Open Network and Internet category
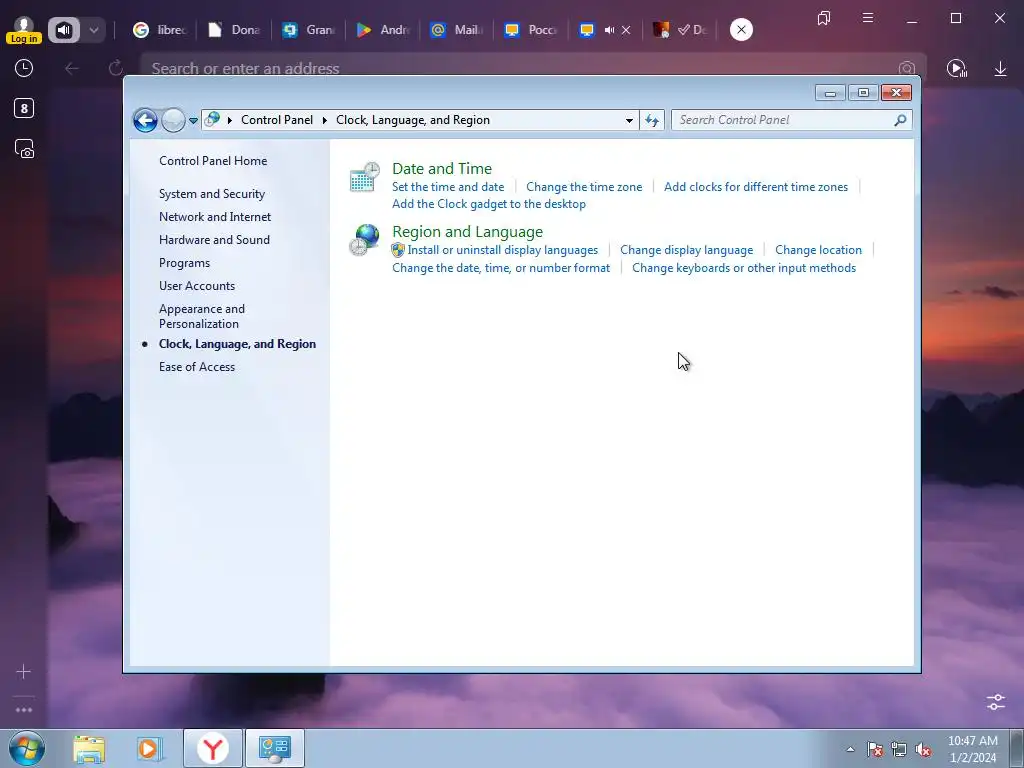 click(x=215, y=217)
